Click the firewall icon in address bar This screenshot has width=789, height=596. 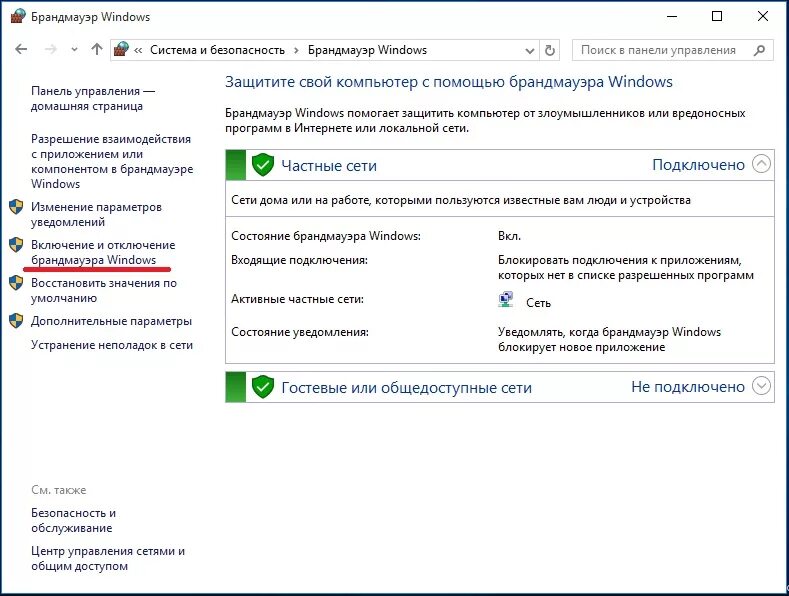tap(121, 49)
